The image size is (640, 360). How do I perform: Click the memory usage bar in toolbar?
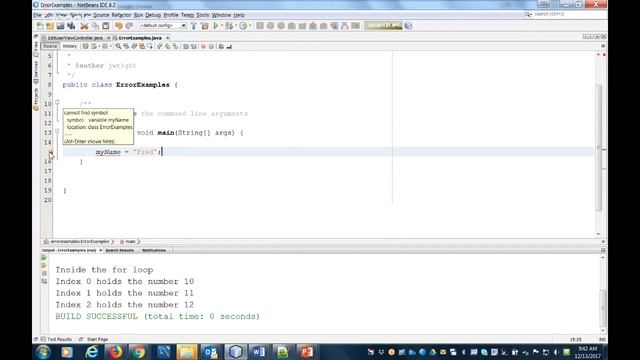tap(383, 26)
